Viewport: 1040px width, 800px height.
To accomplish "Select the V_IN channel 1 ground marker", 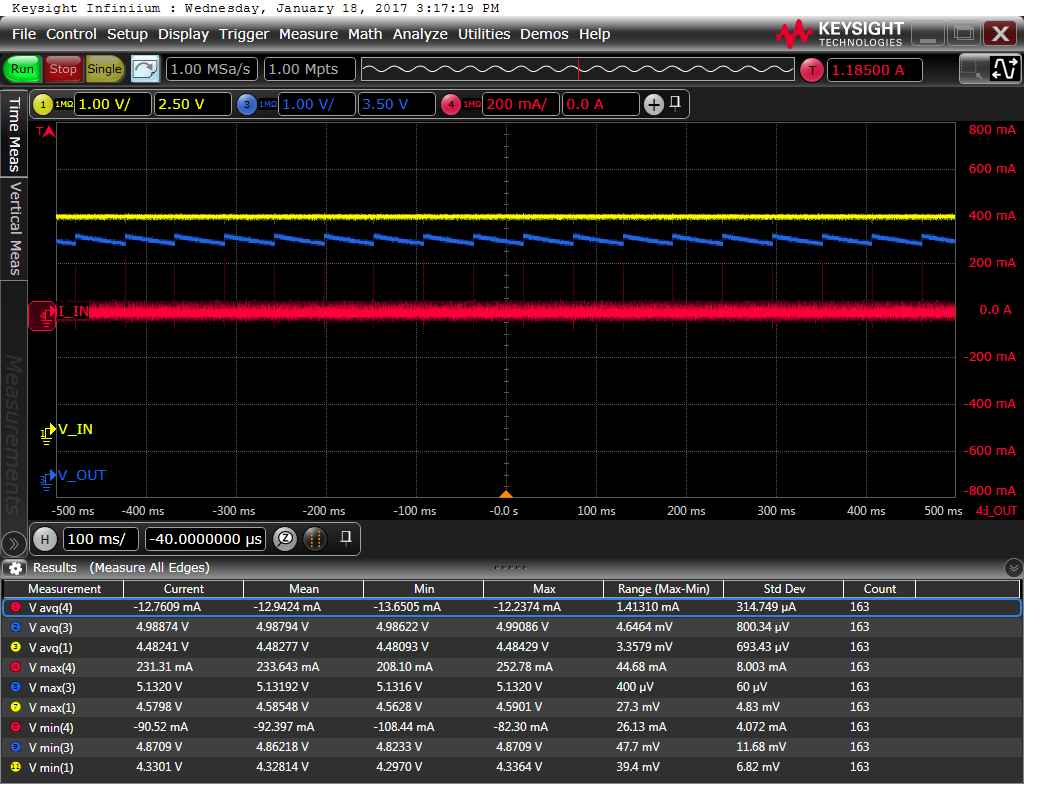I will coord(47,433).
